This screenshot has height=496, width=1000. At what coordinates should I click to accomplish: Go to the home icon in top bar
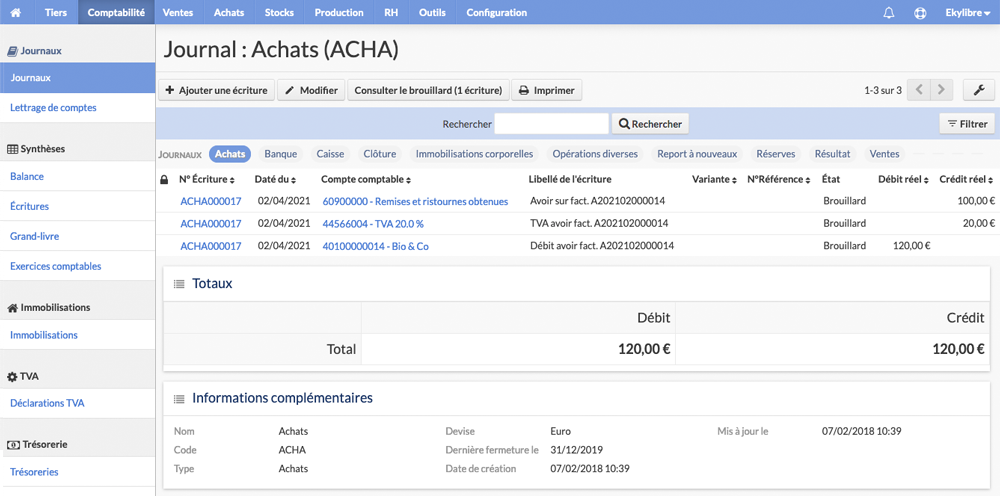17,12
